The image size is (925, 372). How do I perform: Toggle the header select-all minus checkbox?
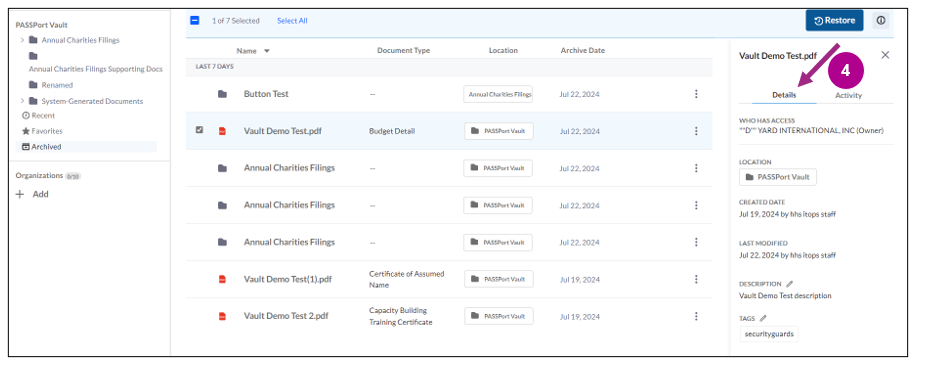click(195, 20)
